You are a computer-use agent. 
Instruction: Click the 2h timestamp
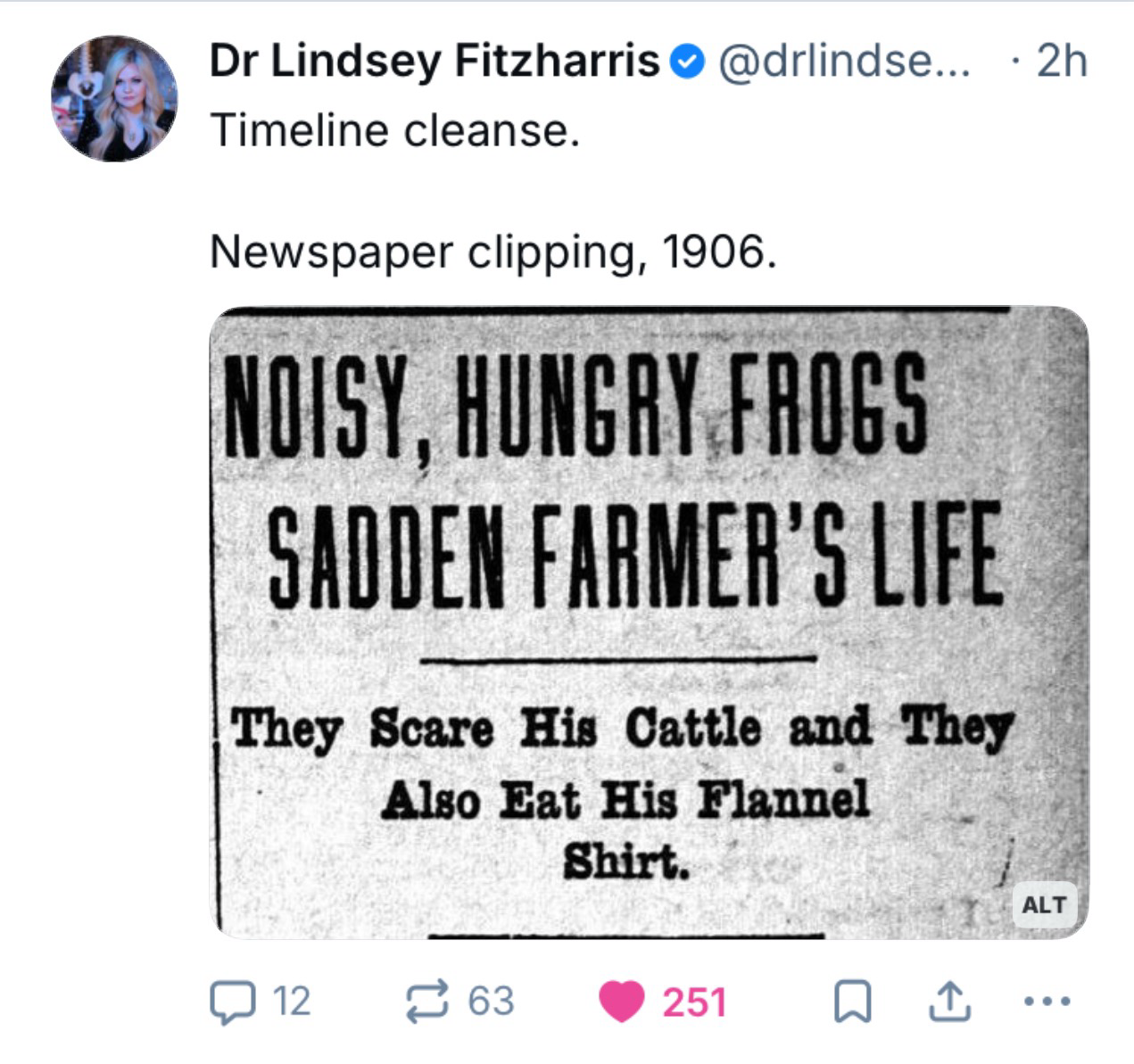point(1062,61)
